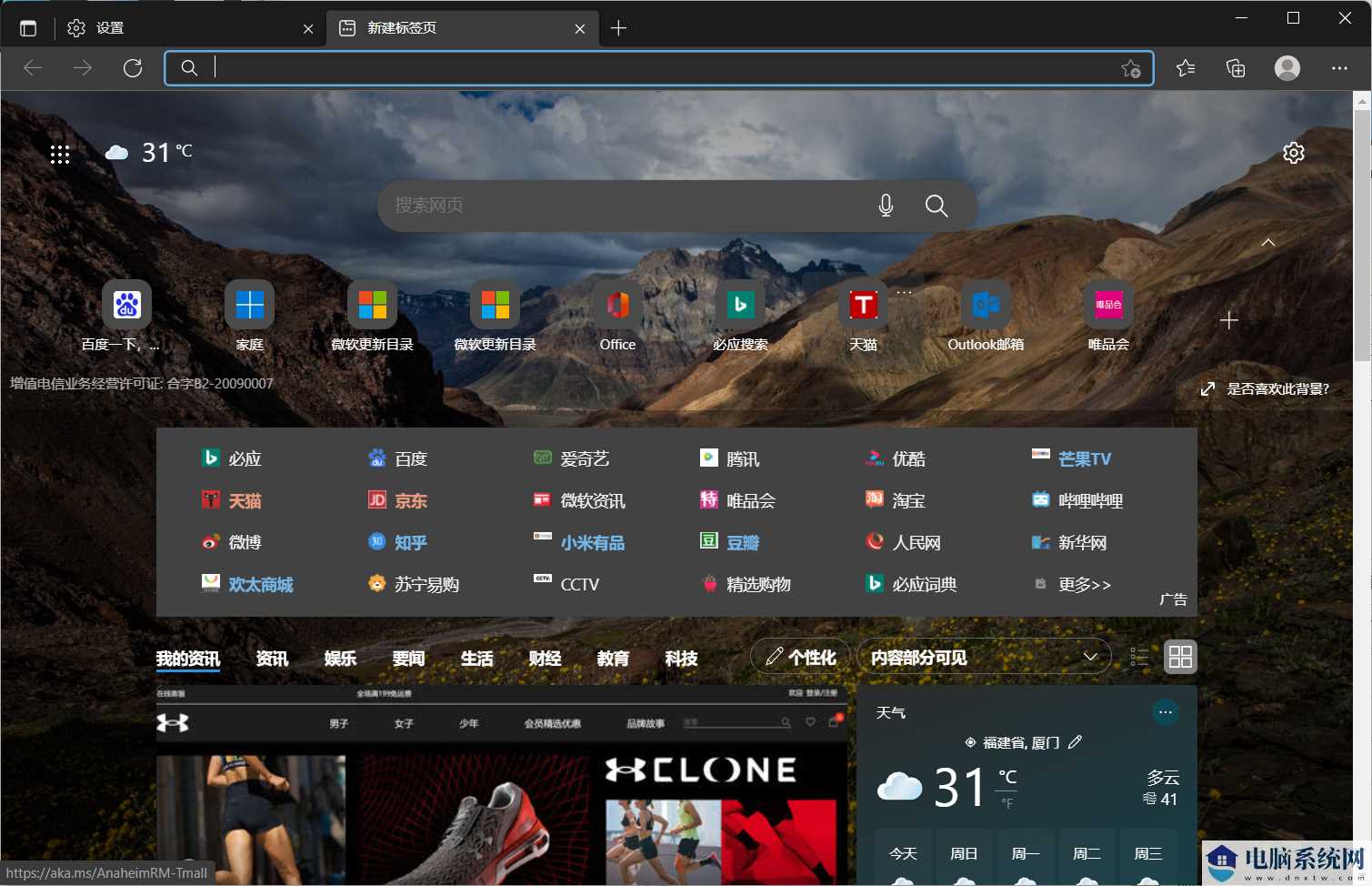Viewport: 1372px width, 886px height.
Task: Open the browser settings and more menu
Action: coord(1339,68)
